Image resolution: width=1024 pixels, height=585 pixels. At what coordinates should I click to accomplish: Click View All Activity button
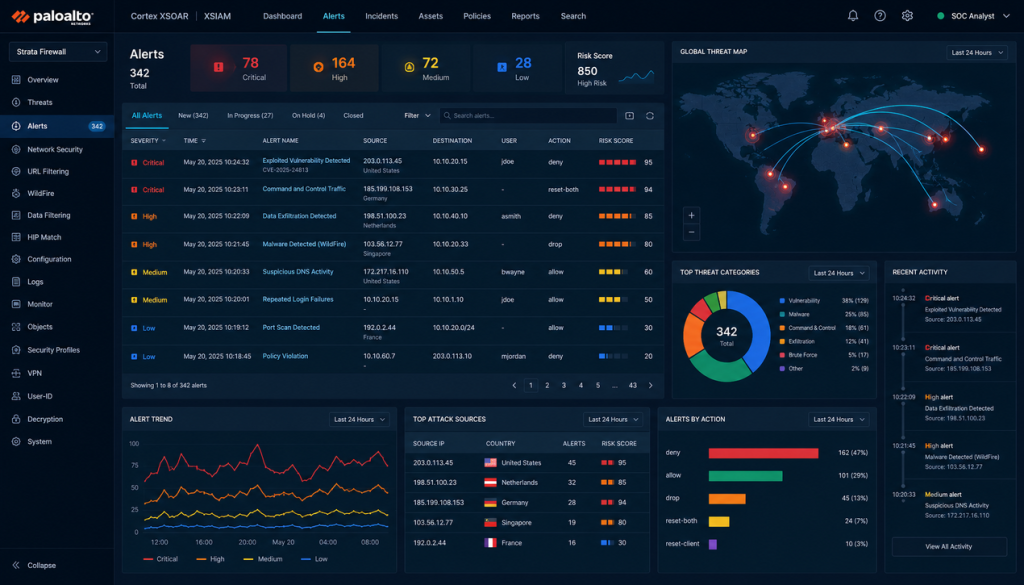point(949,546)
